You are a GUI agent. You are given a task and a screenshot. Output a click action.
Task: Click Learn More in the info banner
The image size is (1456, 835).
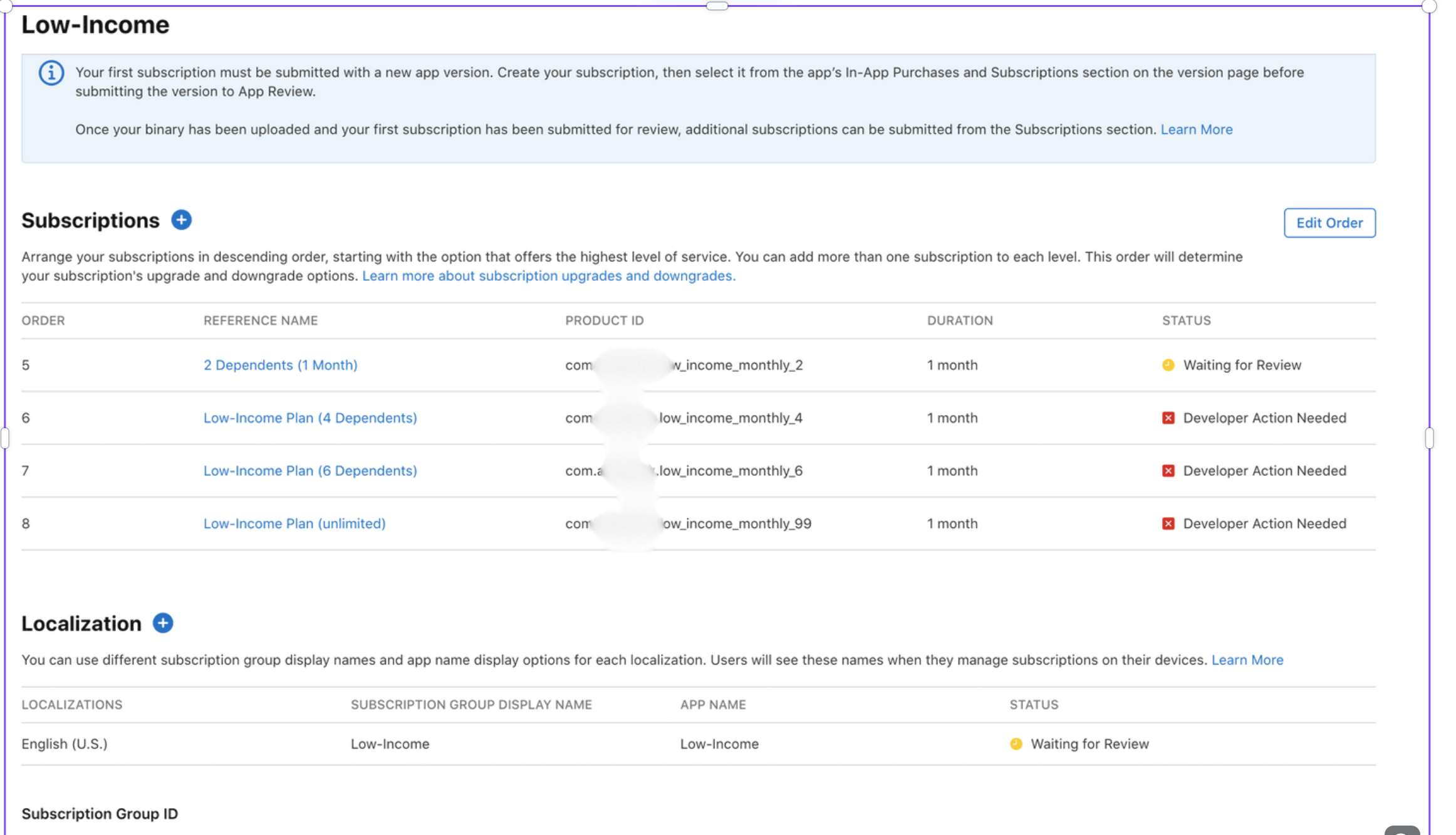[1196, 130]
